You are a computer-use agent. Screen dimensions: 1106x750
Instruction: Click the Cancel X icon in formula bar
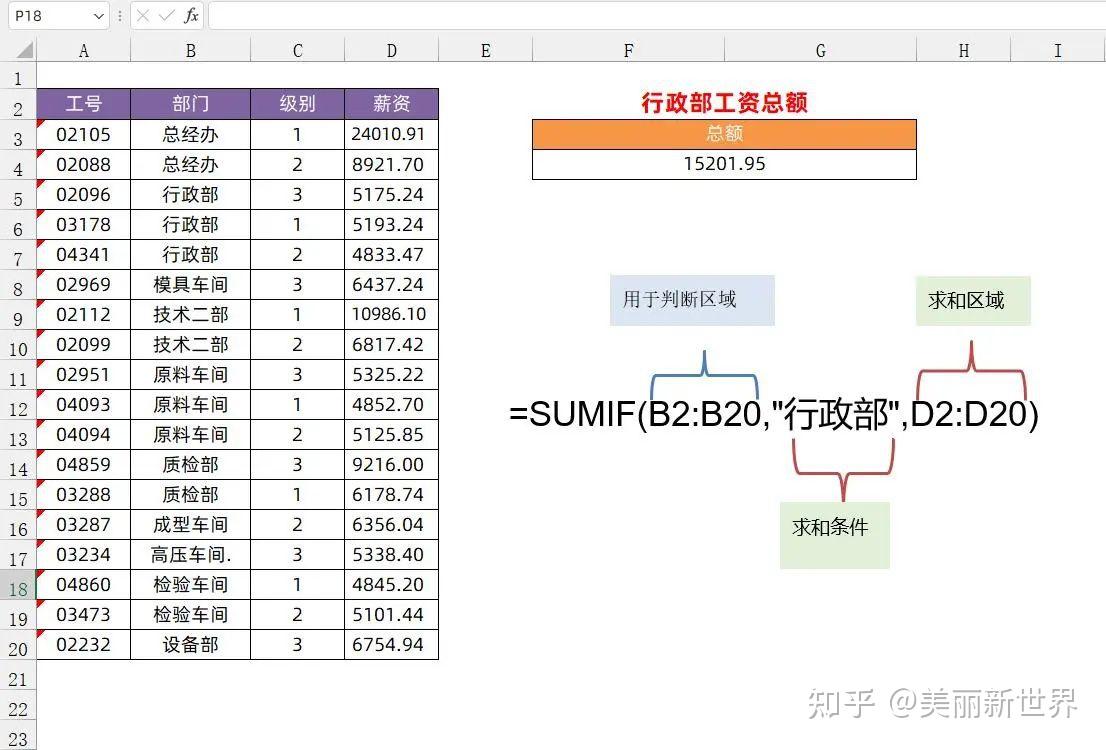142,16
